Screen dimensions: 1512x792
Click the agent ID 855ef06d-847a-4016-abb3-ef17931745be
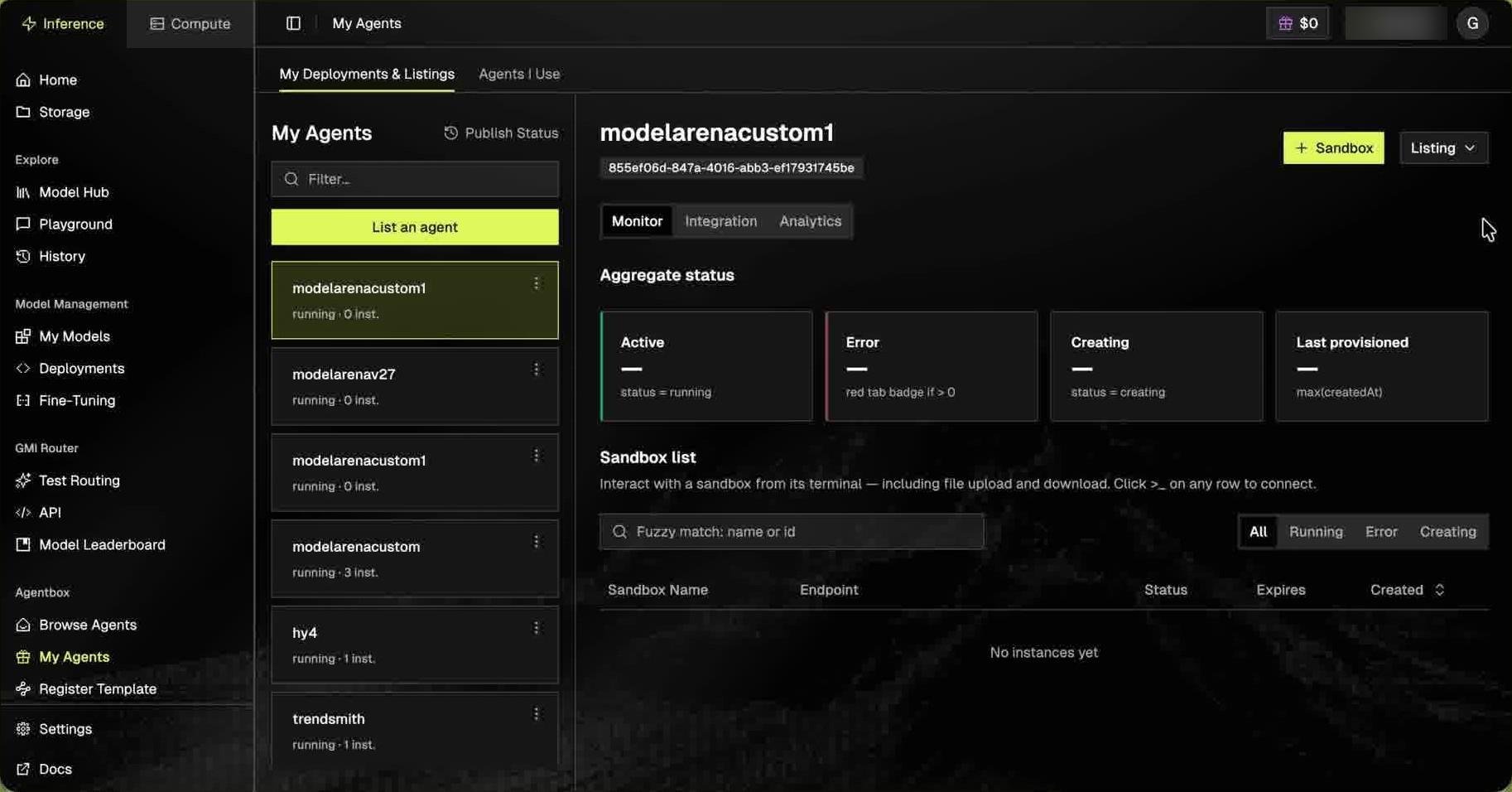[731, 168]
